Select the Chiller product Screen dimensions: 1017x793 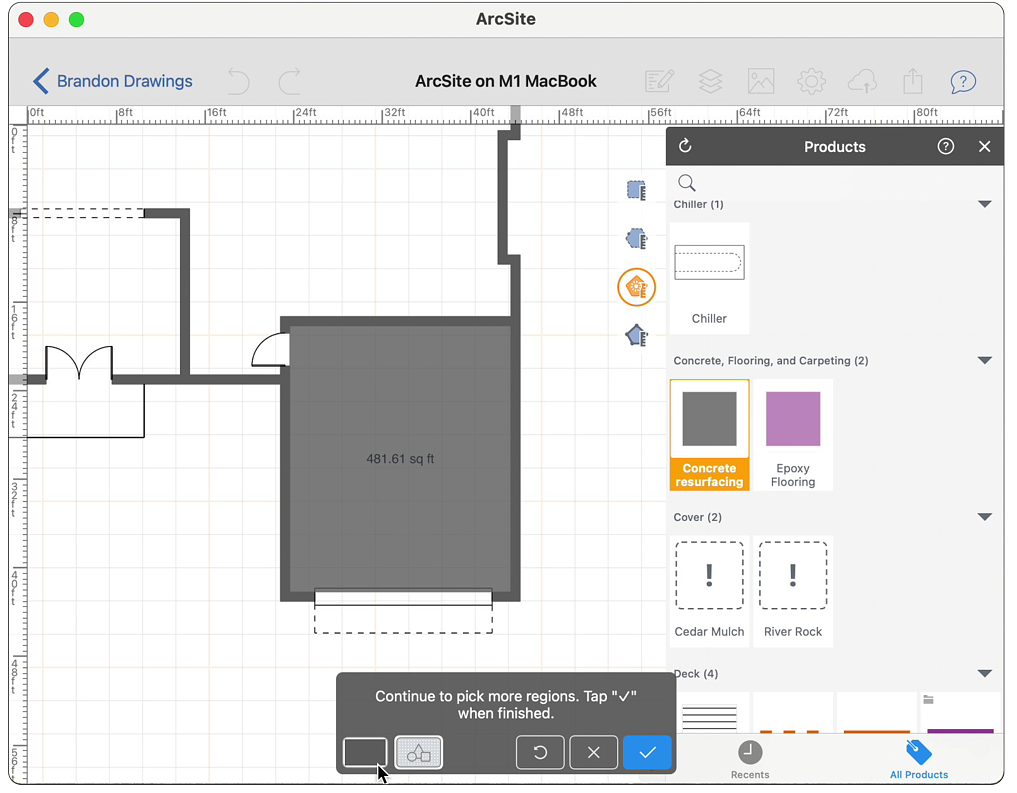(709, 278)
